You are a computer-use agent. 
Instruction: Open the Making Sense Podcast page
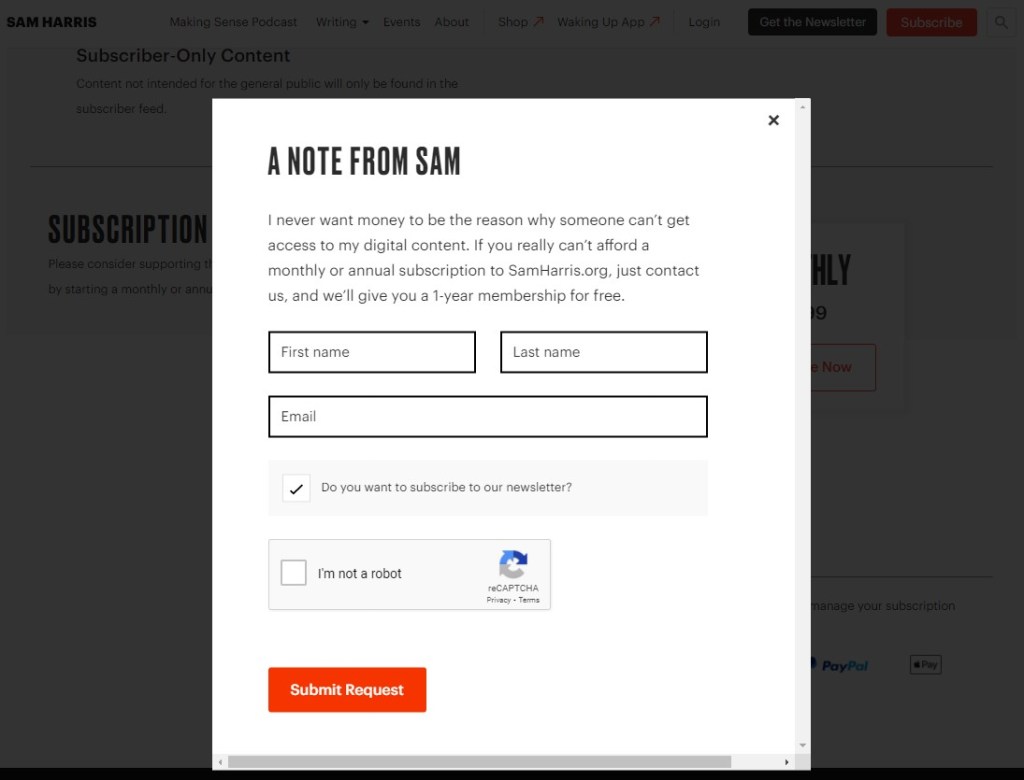(x=233, y=22)
